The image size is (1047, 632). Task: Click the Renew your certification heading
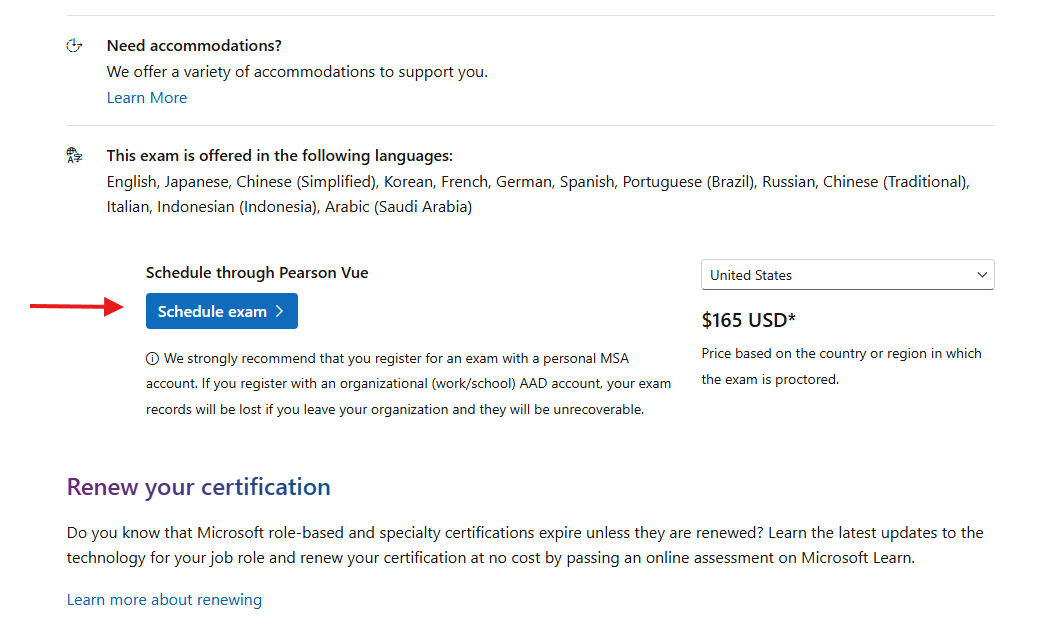[198, 487]
